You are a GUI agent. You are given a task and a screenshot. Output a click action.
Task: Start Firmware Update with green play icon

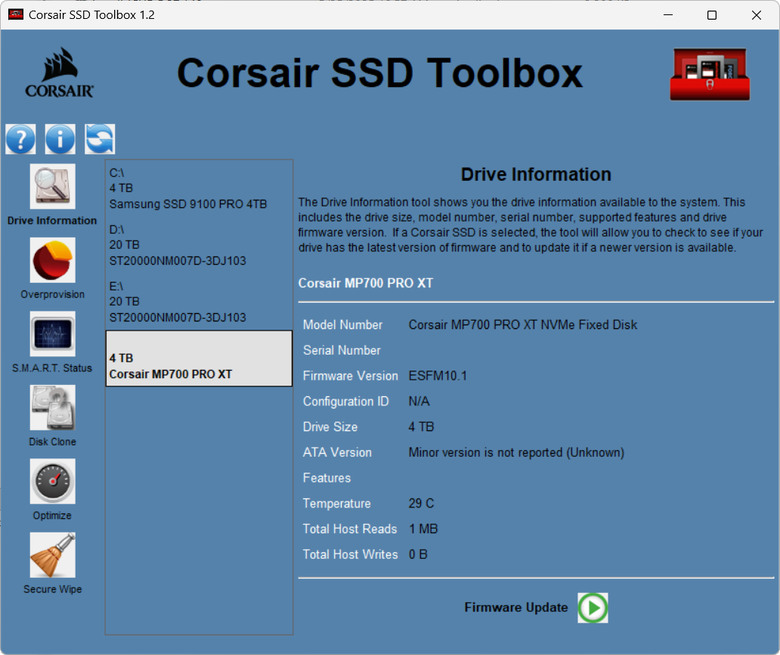coord(592,607)
